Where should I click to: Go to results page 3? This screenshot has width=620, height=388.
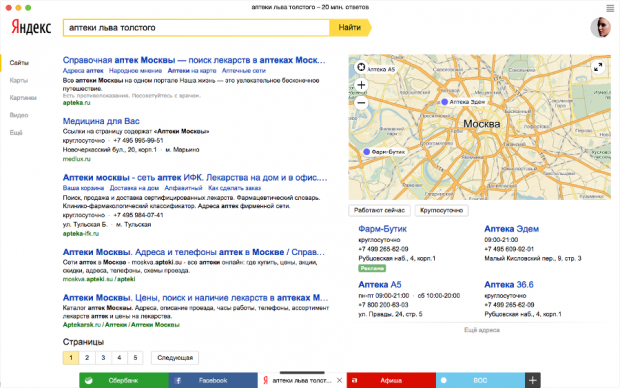point(103,358)
